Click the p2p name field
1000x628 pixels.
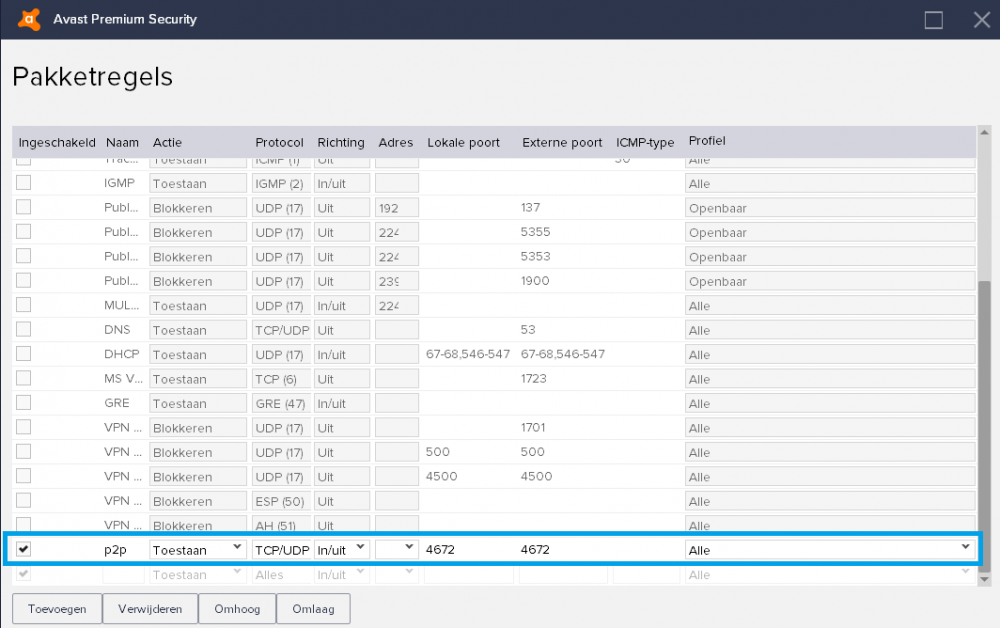(x=122, y=549)
